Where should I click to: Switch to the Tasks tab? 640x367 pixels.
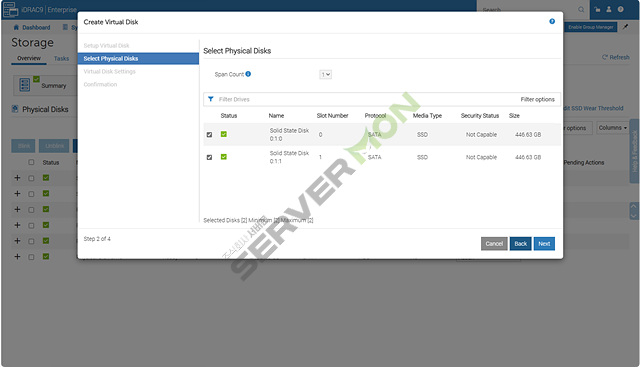click(61, 58)
